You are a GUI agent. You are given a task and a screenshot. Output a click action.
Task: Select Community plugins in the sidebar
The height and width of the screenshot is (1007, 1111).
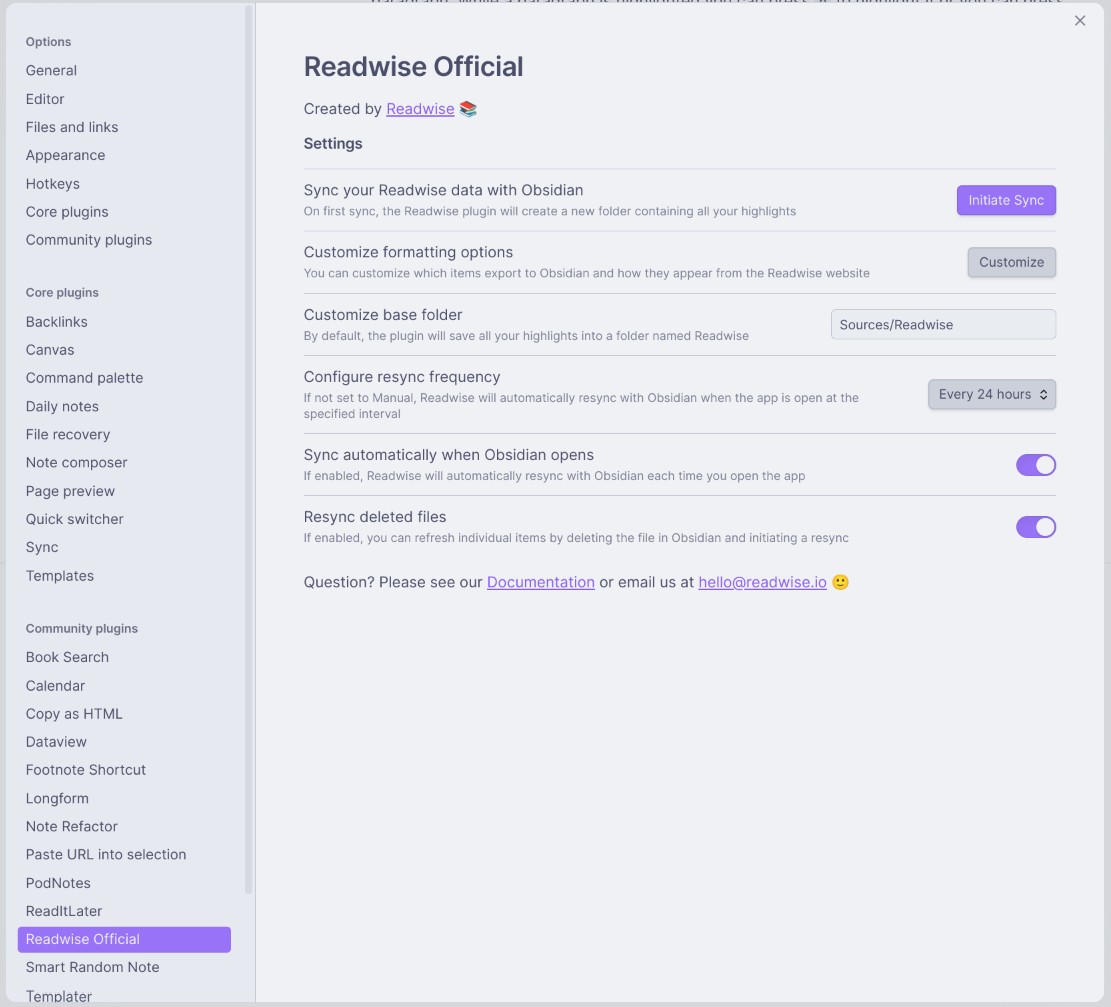[89, 240]
